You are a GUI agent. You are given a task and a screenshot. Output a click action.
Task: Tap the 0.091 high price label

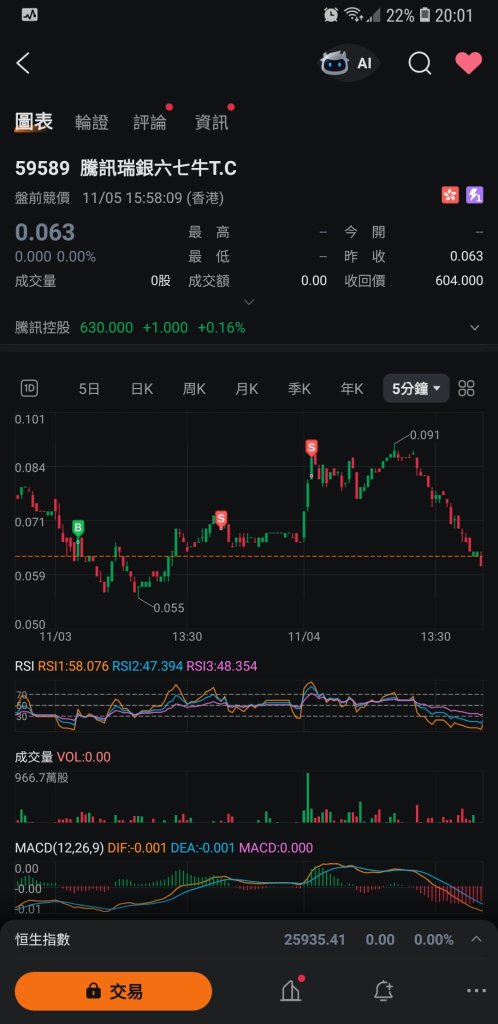point(425,435)
